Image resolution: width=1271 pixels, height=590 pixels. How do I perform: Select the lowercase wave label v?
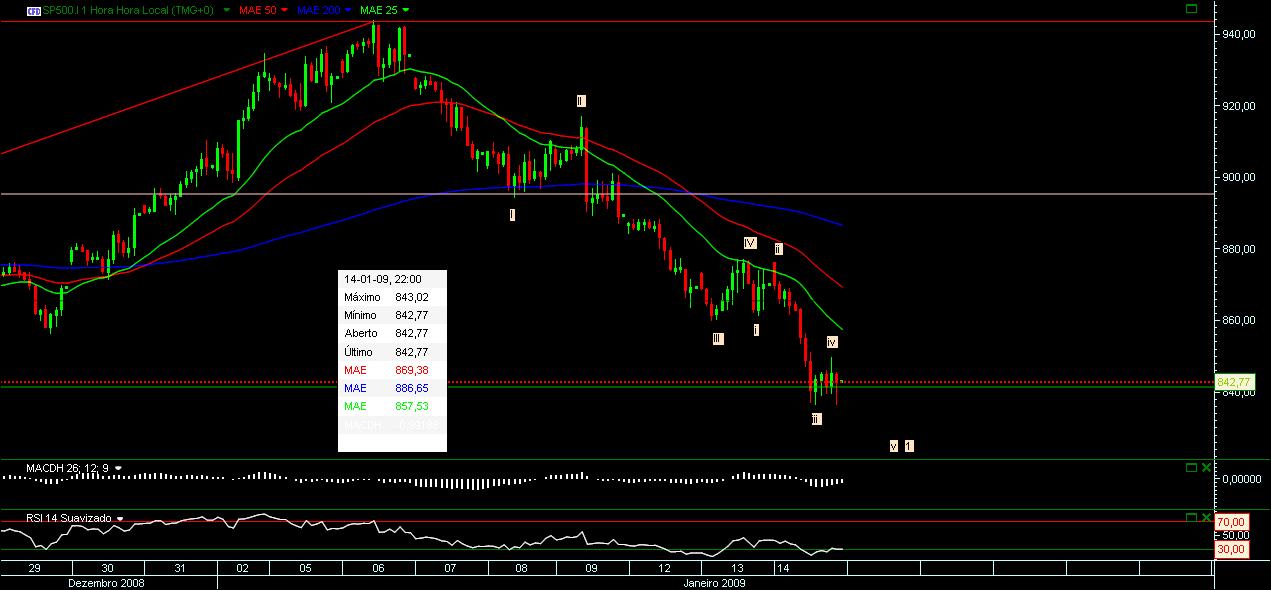click(x=893, y=446)
